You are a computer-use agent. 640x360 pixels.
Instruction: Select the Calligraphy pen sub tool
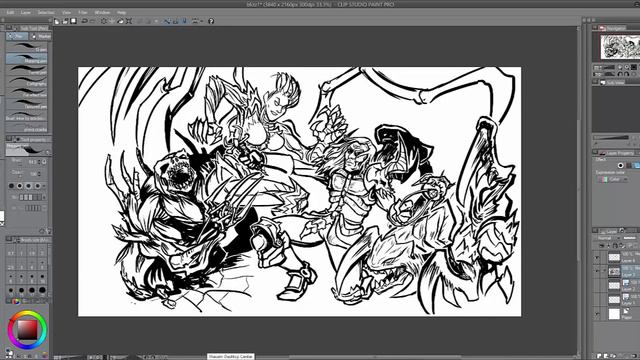coord(27,82)
